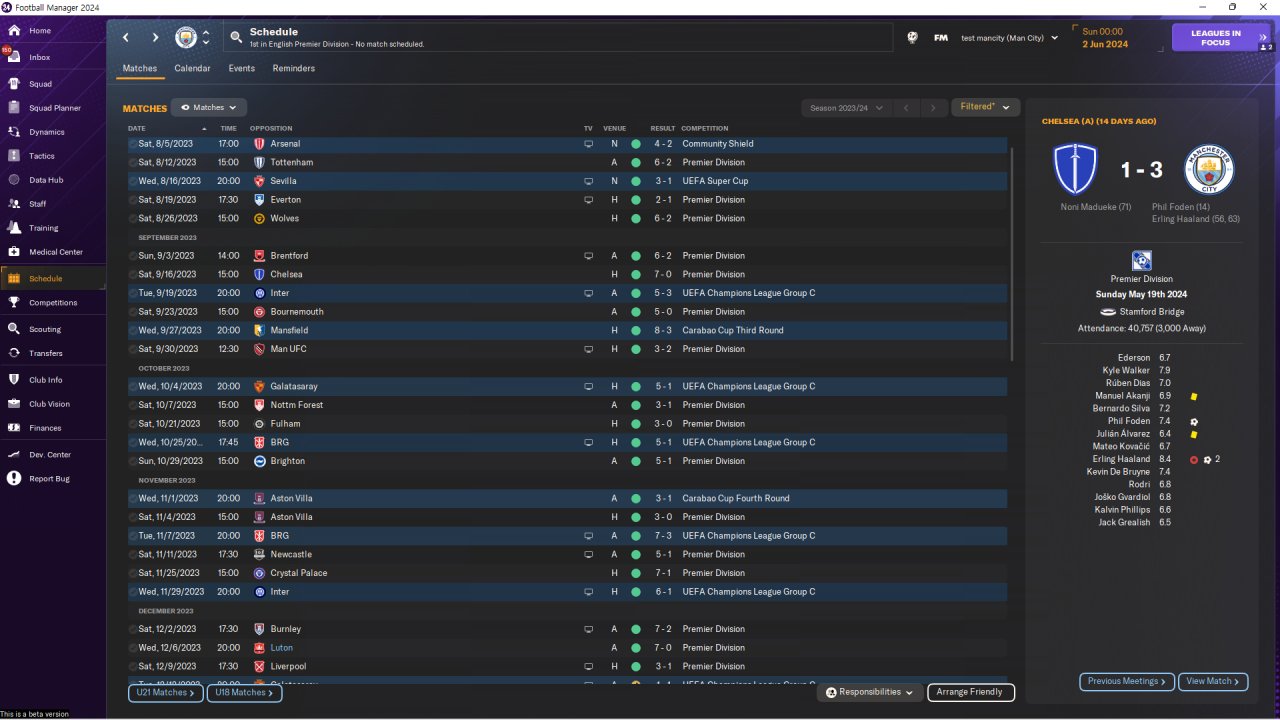
Task: Select the Tactics sidebar icon
Action: 14,156
